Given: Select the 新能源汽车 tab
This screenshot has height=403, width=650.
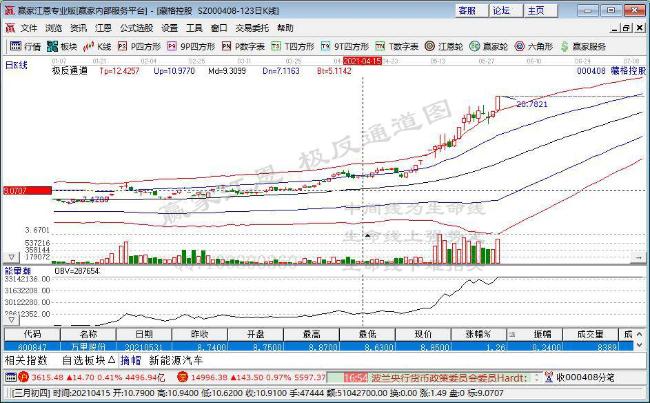Looking at the screenshot, I should tap(176, 360).
